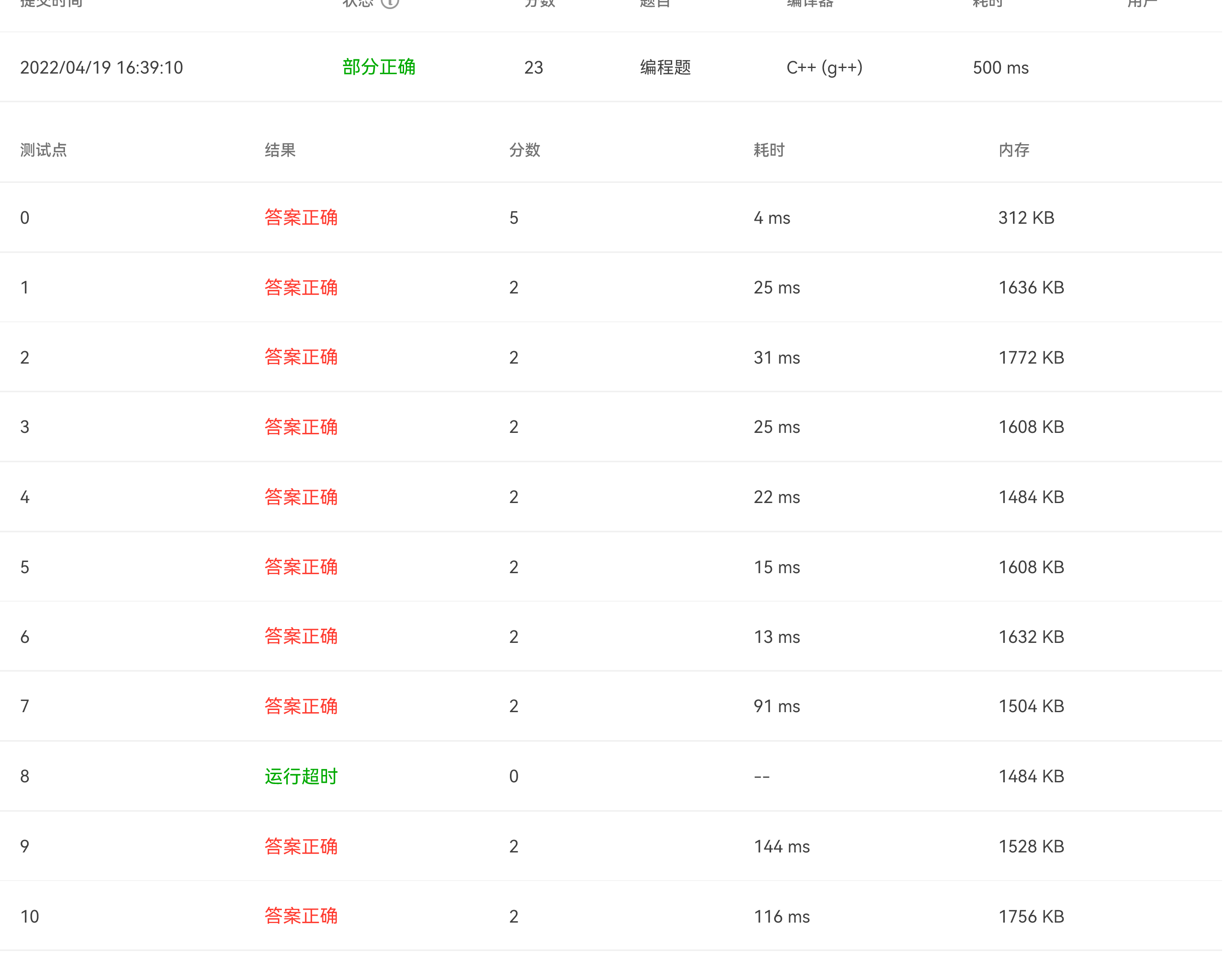Click 答案正确 result for test point 10
The image size is (1232, 954).
click(301, 916)
